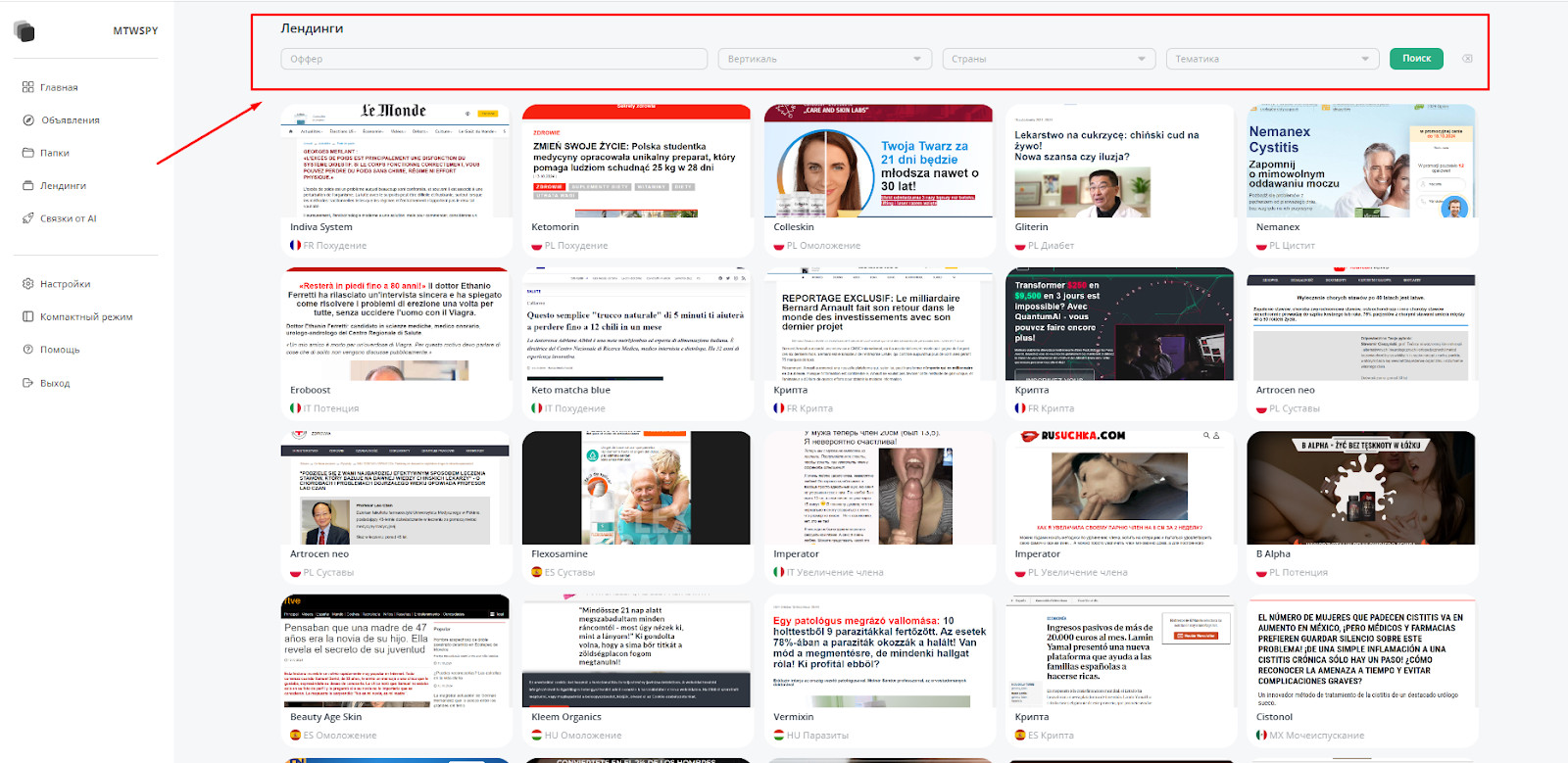
Task: Expand the Вертикаль dropdown
Action: coord(824,59)
